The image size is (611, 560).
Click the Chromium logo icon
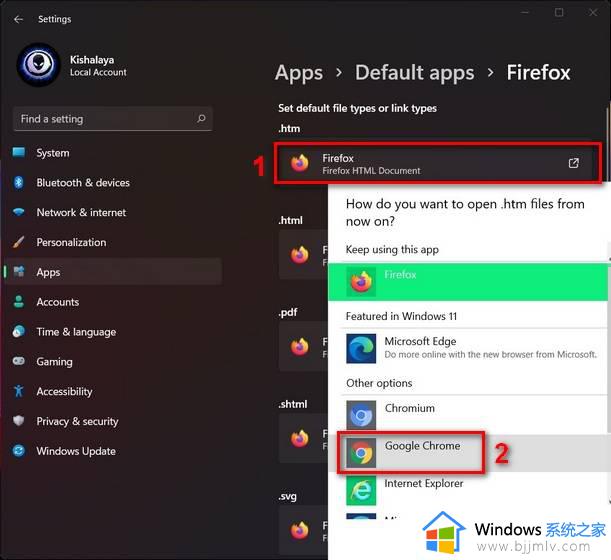(361, 415)
